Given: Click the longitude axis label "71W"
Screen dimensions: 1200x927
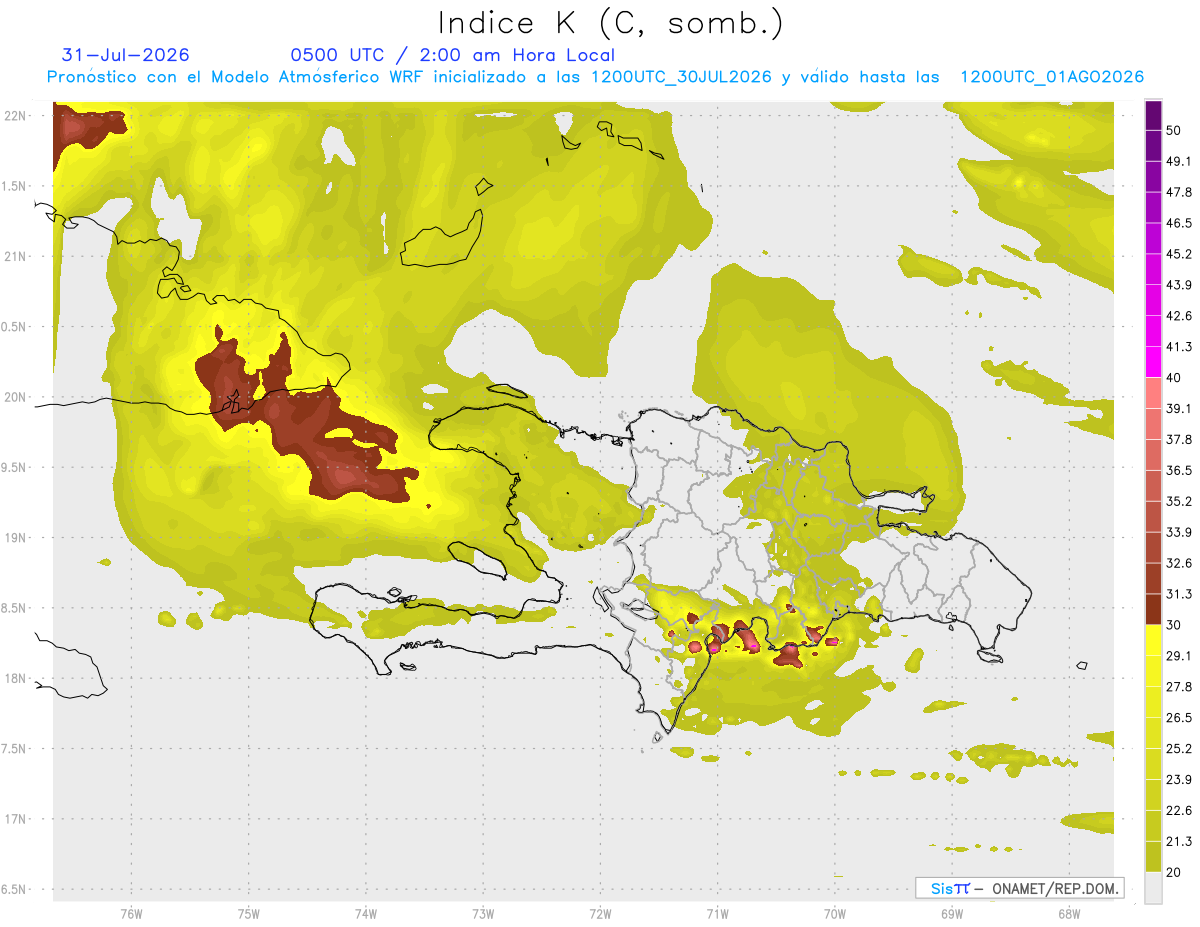Looking at the screenshot, I should pos(717,915).
